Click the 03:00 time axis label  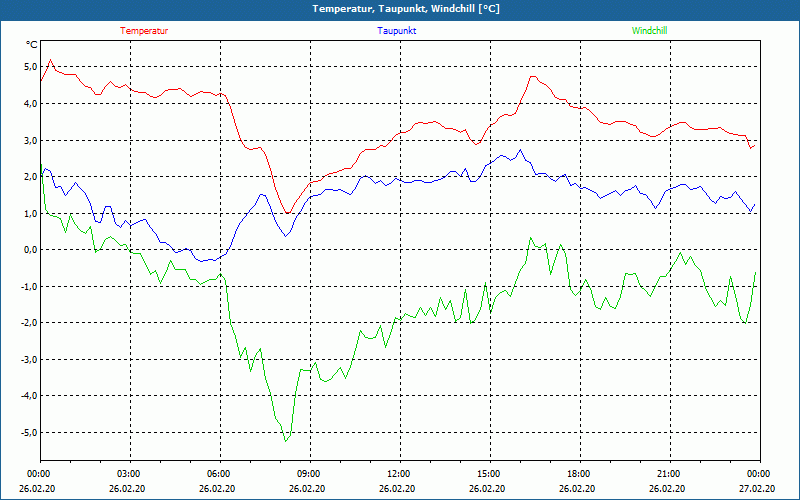click(127, 474)
